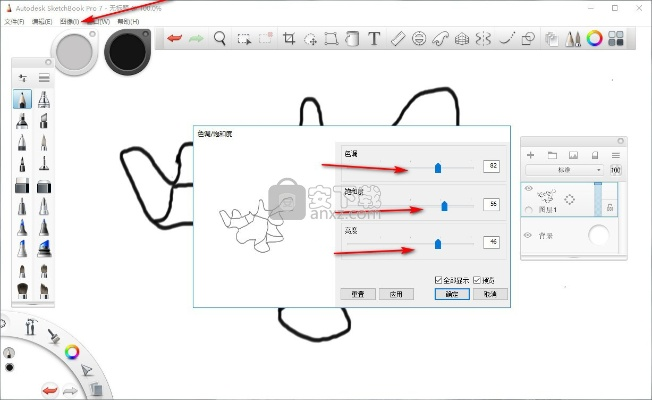
Task: Open the Perspective Guide tool
Action: click(x=462, y=39)
